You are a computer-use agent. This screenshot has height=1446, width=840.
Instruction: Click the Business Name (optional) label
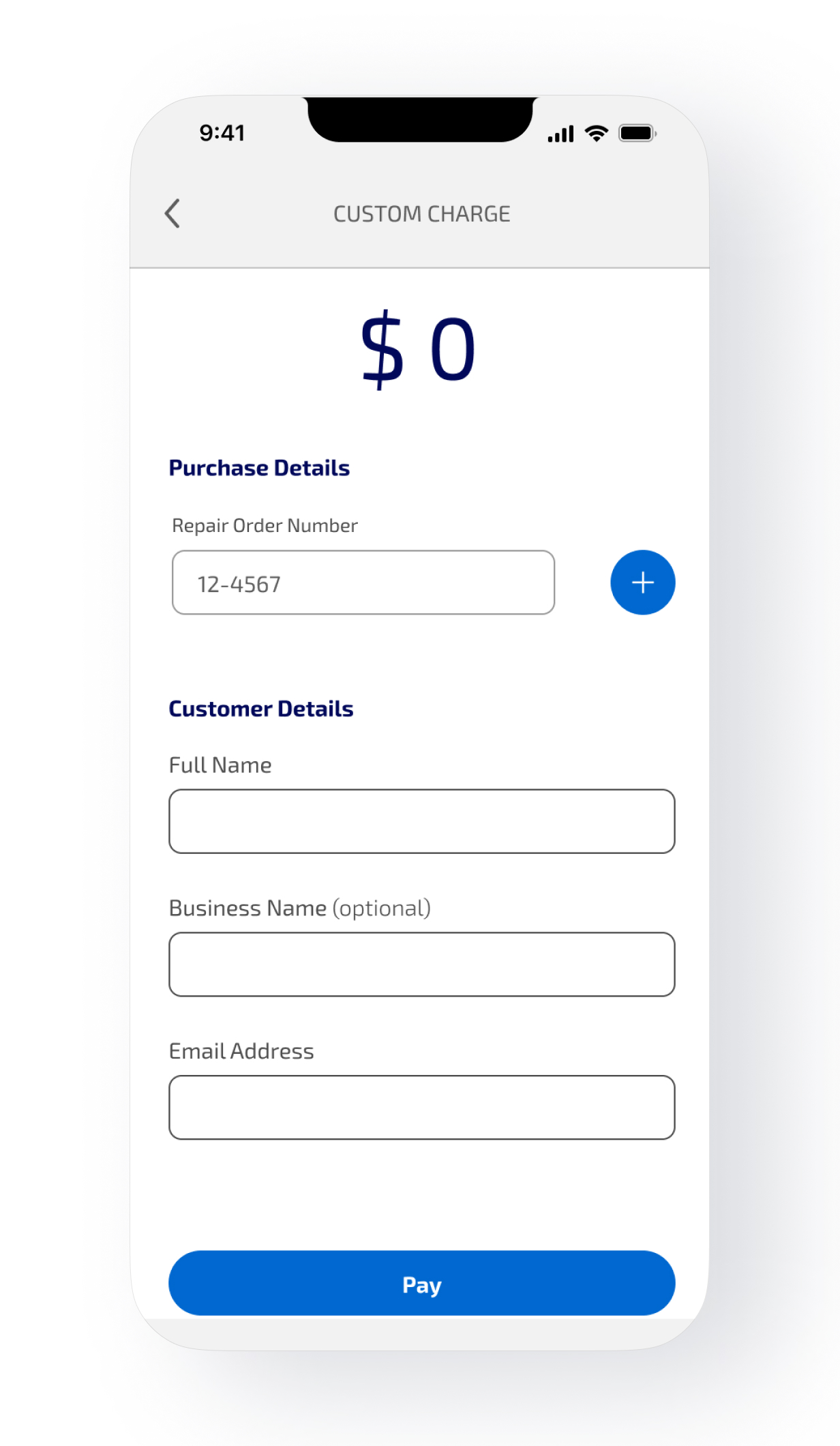pos(300,909)
